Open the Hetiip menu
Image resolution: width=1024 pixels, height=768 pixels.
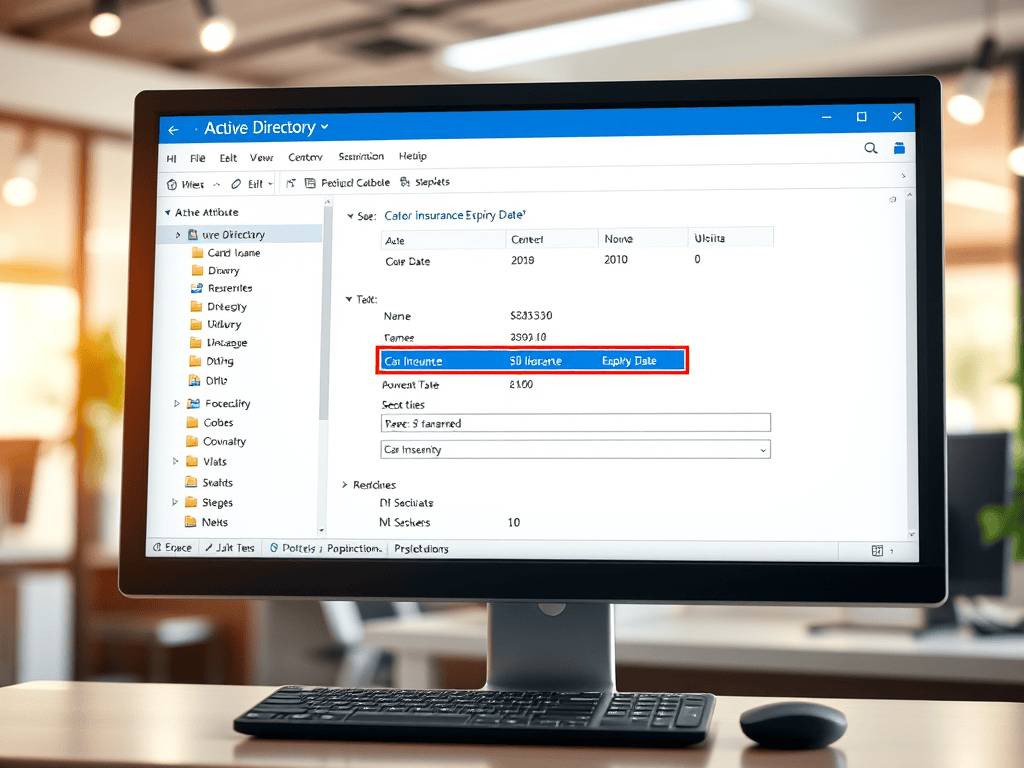(413, 156)
